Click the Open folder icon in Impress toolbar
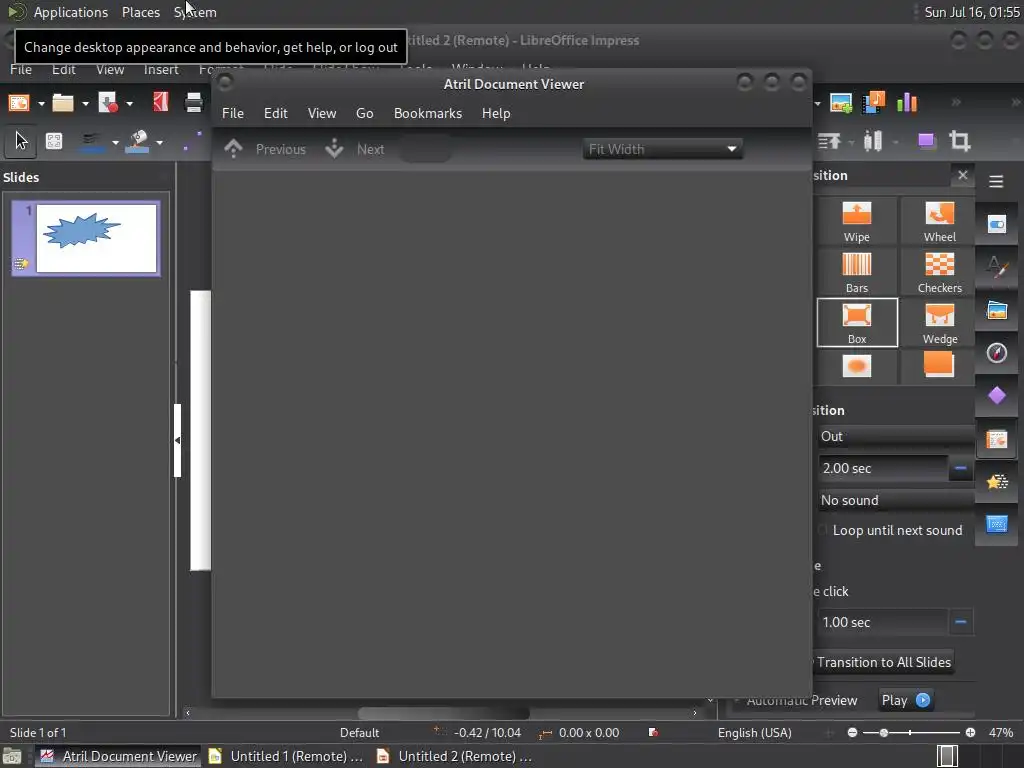1024x768 pixels. 63,103
